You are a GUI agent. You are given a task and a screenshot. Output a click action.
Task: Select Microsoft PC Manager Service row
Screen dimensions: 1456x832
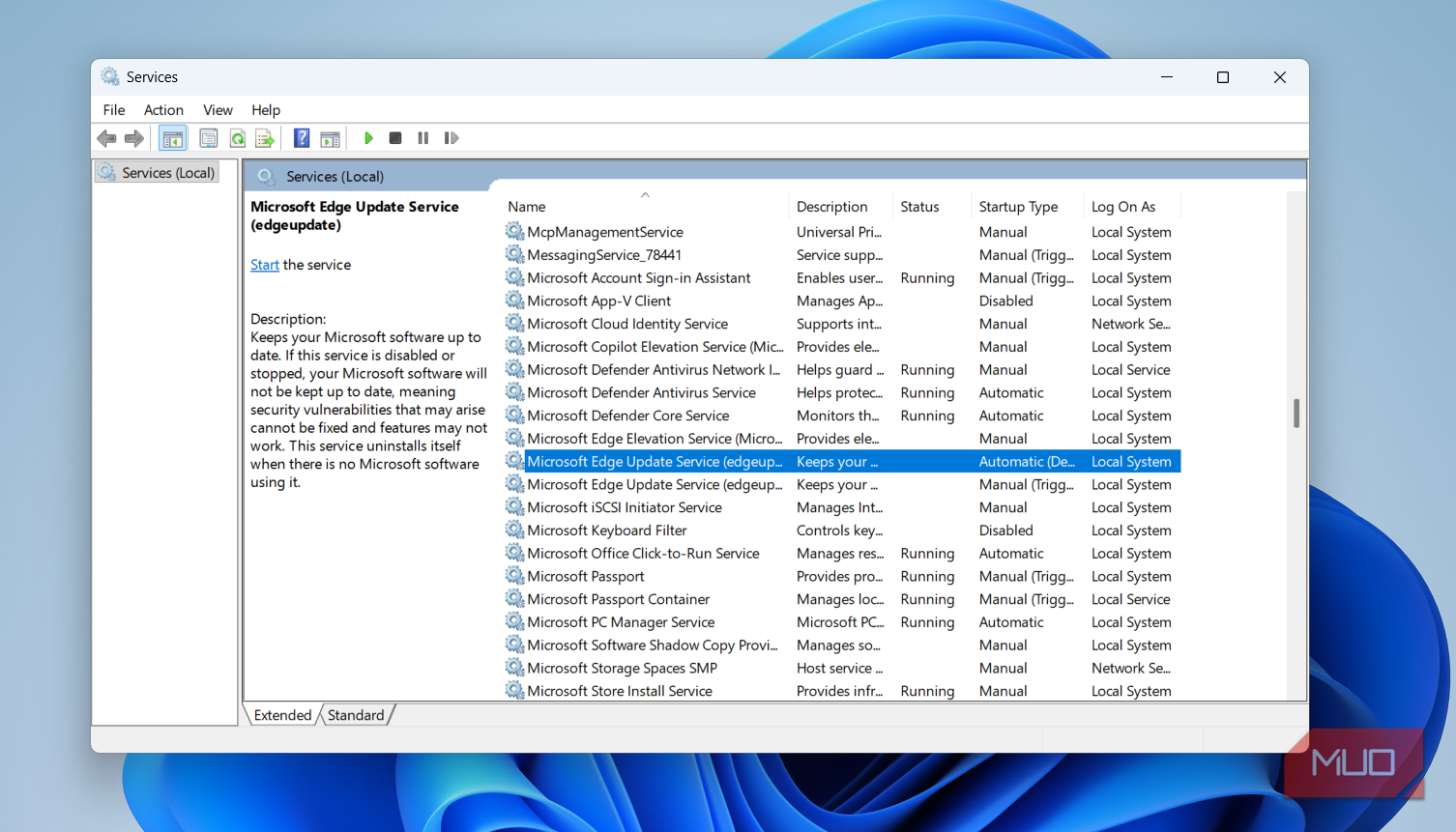(841, 621)
